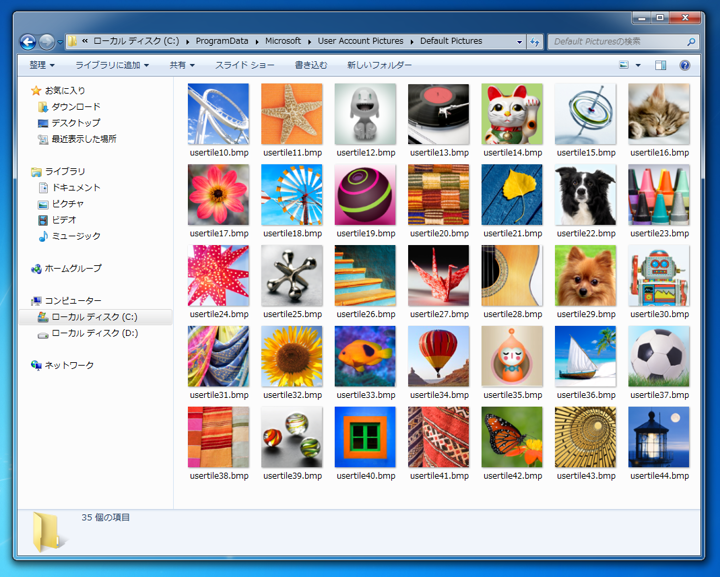Click the search magnifier icon
The width and height of the screenshot is (720, 577).
[x=691, y=42]
